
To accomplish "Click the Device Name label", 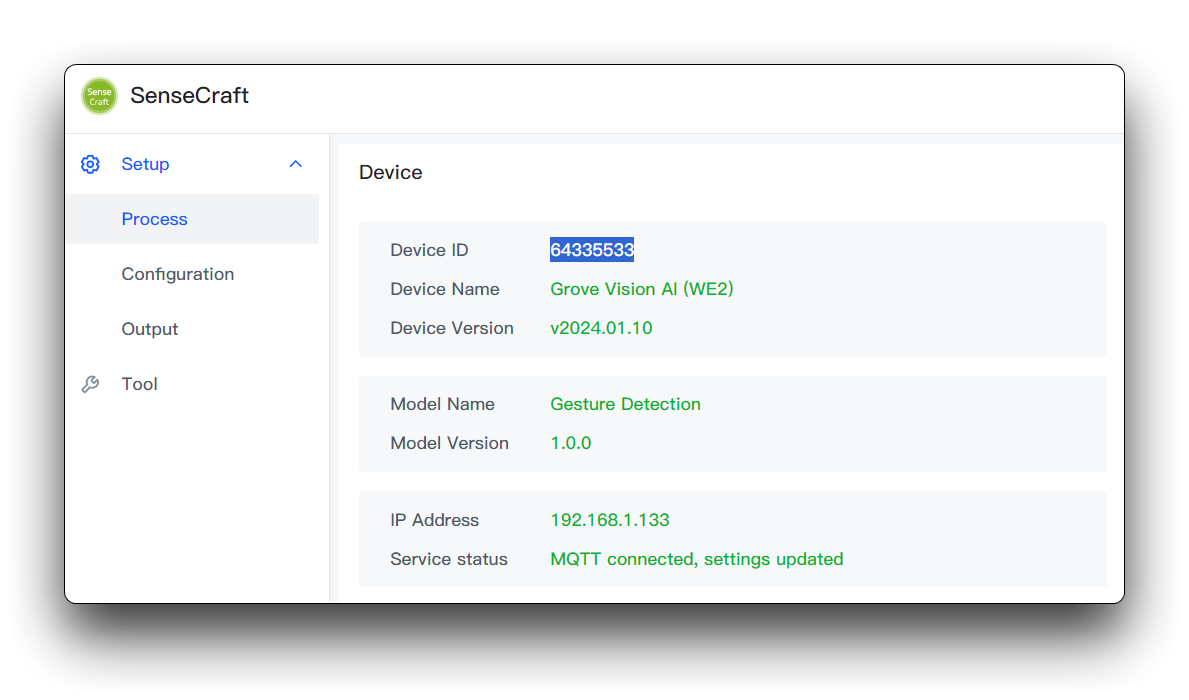I will (x=445, y=289).
